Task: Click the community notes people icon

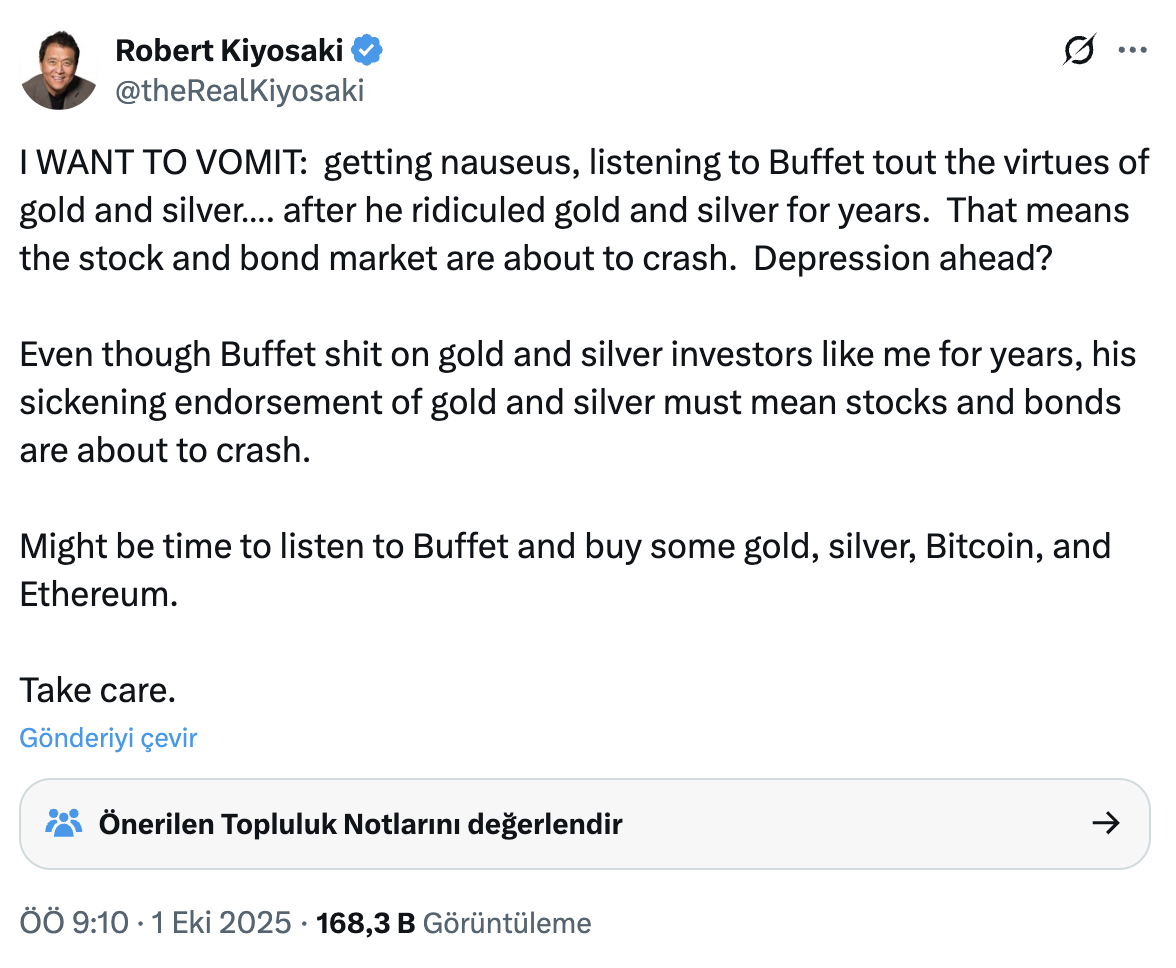Action: (x=64, y=824)
